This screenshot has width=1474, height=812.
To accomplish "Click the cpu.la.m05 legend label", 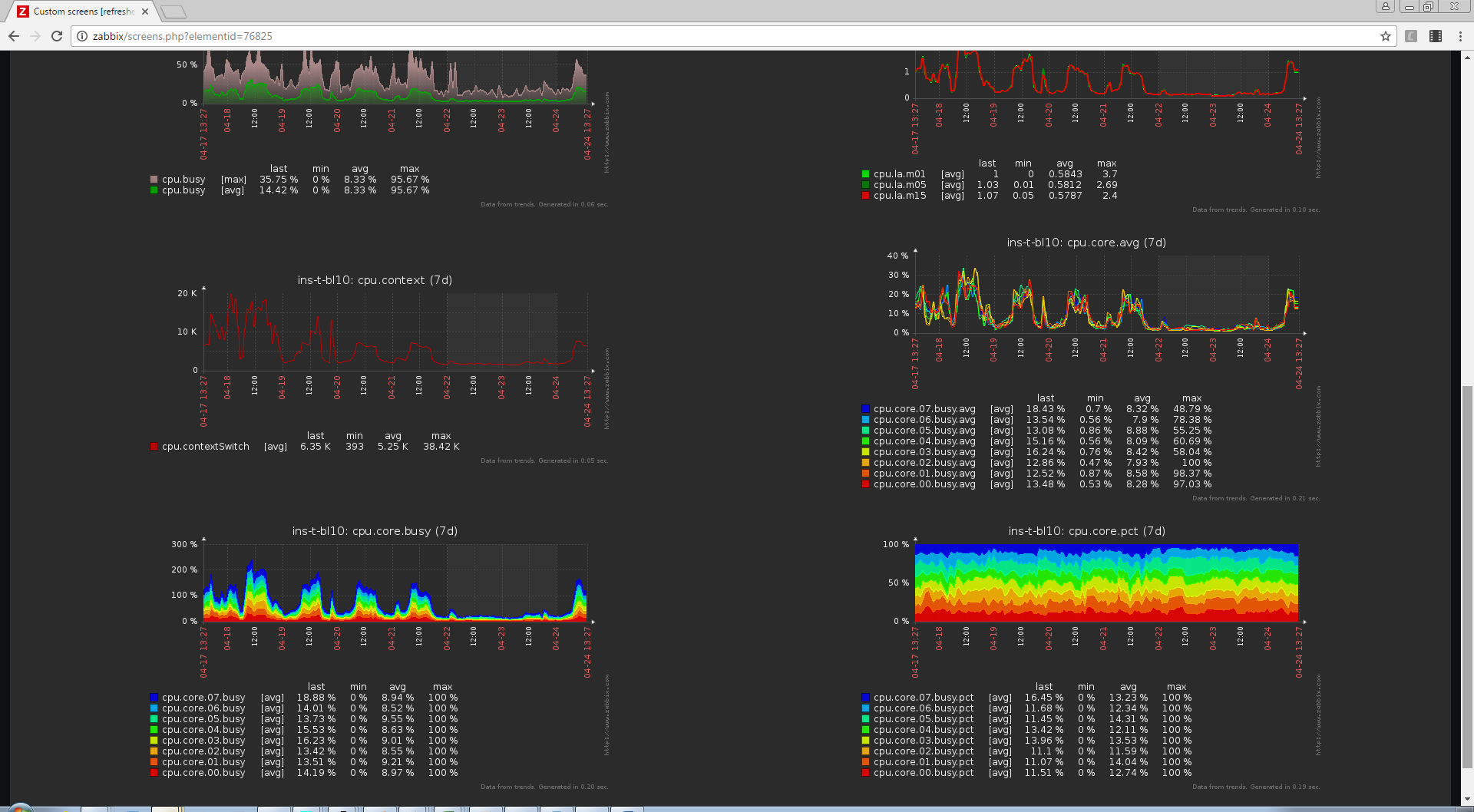I will (x=900, y=185).
